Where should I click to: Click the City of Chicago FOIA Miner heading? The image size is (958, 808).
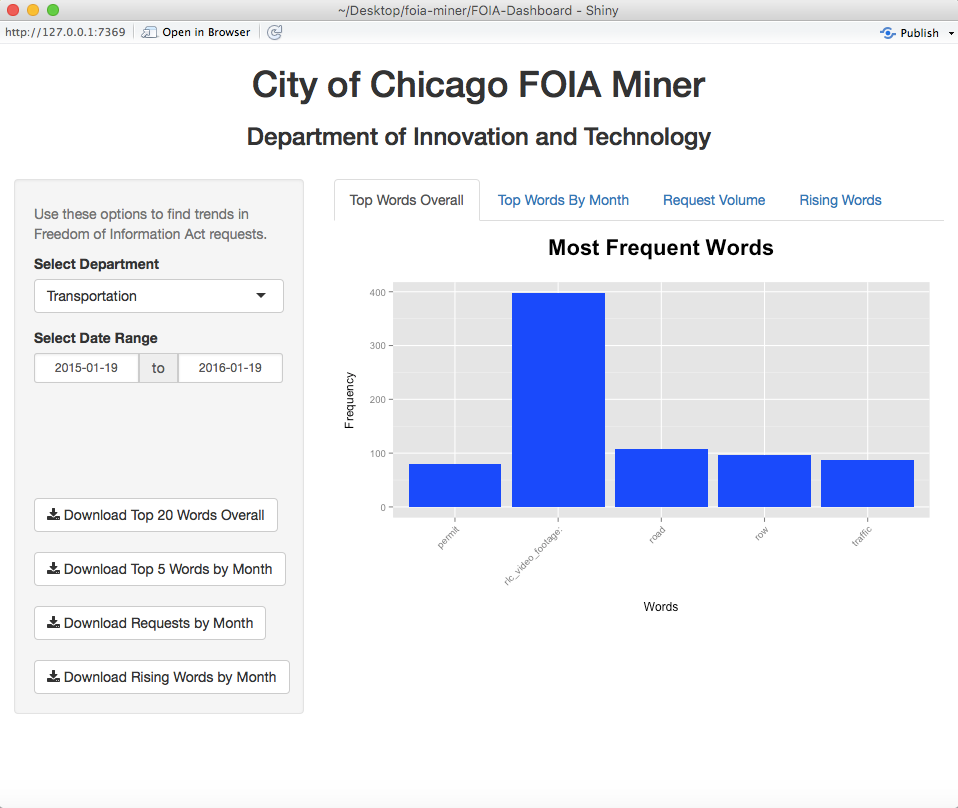click(479, 84)
